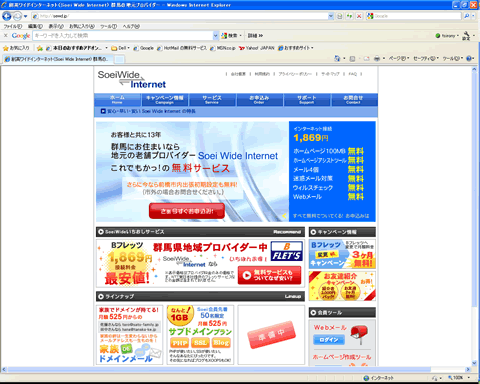This screenshot has width=480, height=384.
Task: Refresh the page with the green arrows icon
Action: 349,16
